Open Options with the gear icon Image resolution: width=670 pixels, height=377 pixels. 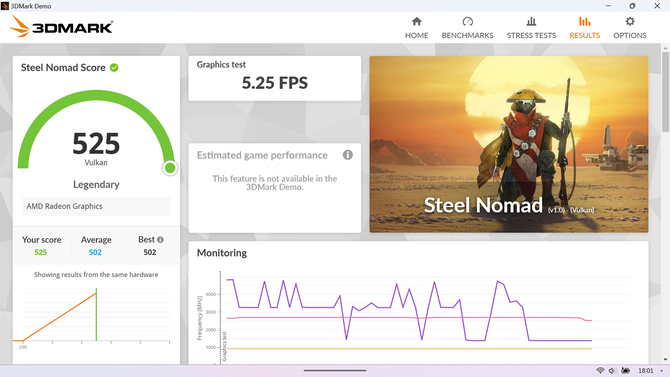630,21
